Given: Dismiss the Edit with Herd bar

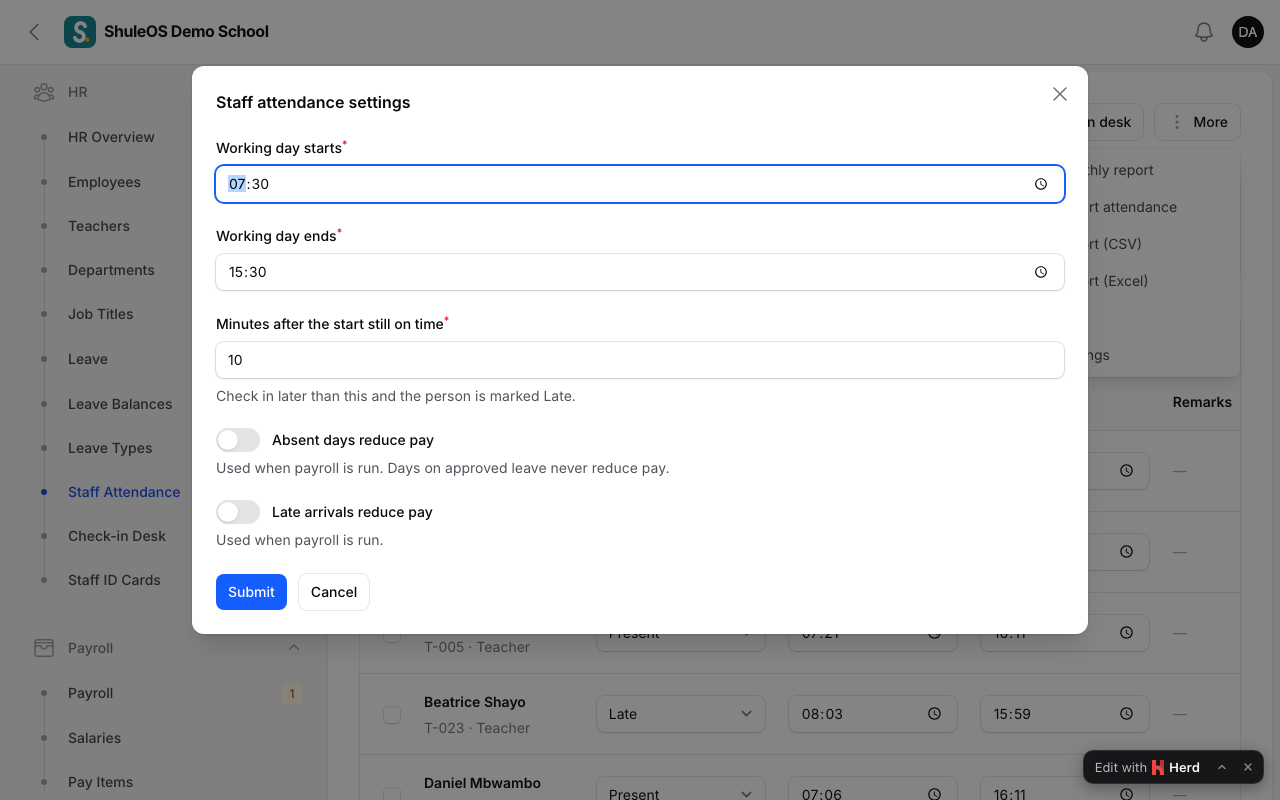Looking at the screenshot, I should click(1248, 767).
